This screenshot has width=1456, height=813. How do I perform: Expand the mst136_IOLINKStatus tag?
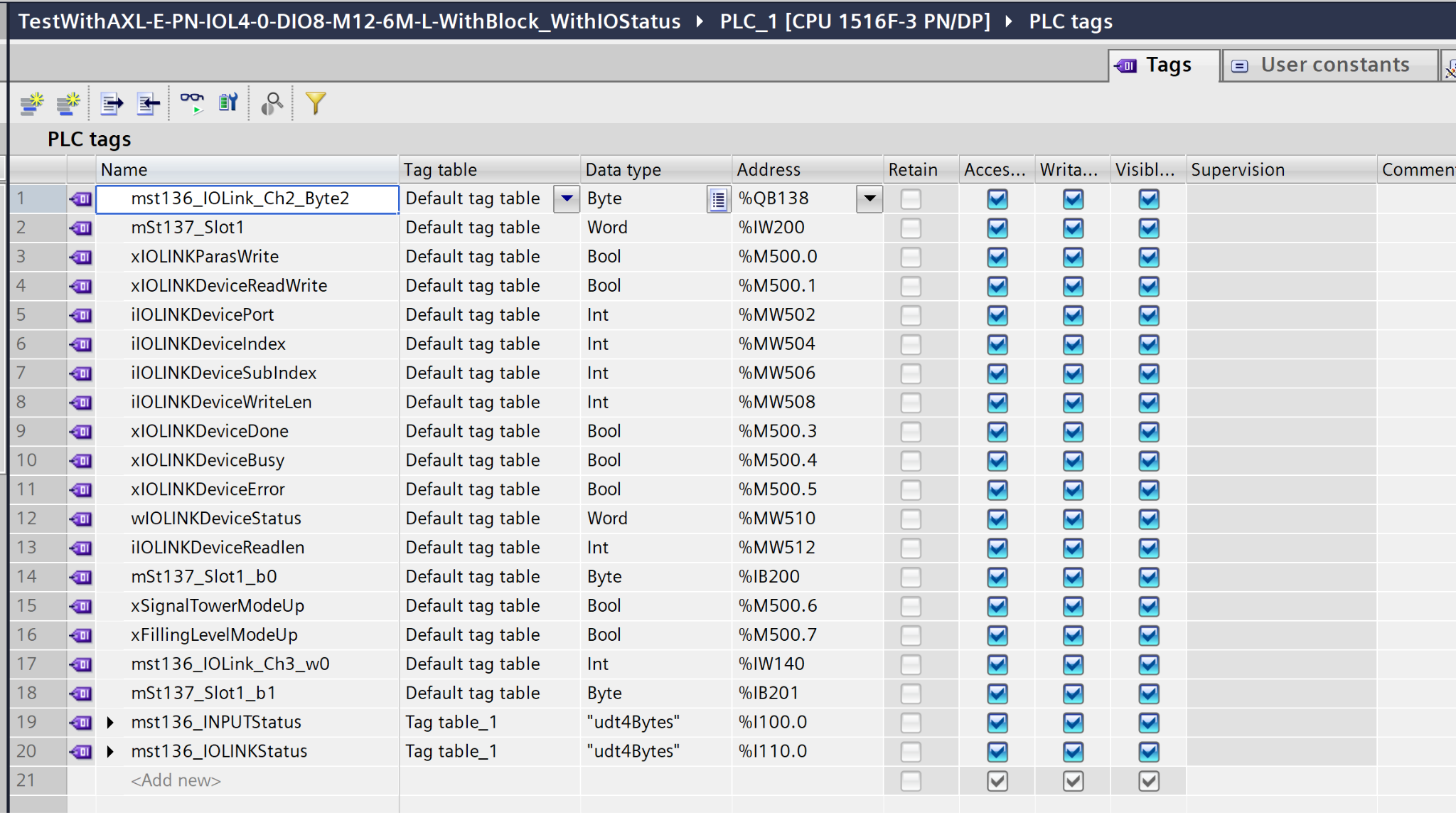coord(110,752)
